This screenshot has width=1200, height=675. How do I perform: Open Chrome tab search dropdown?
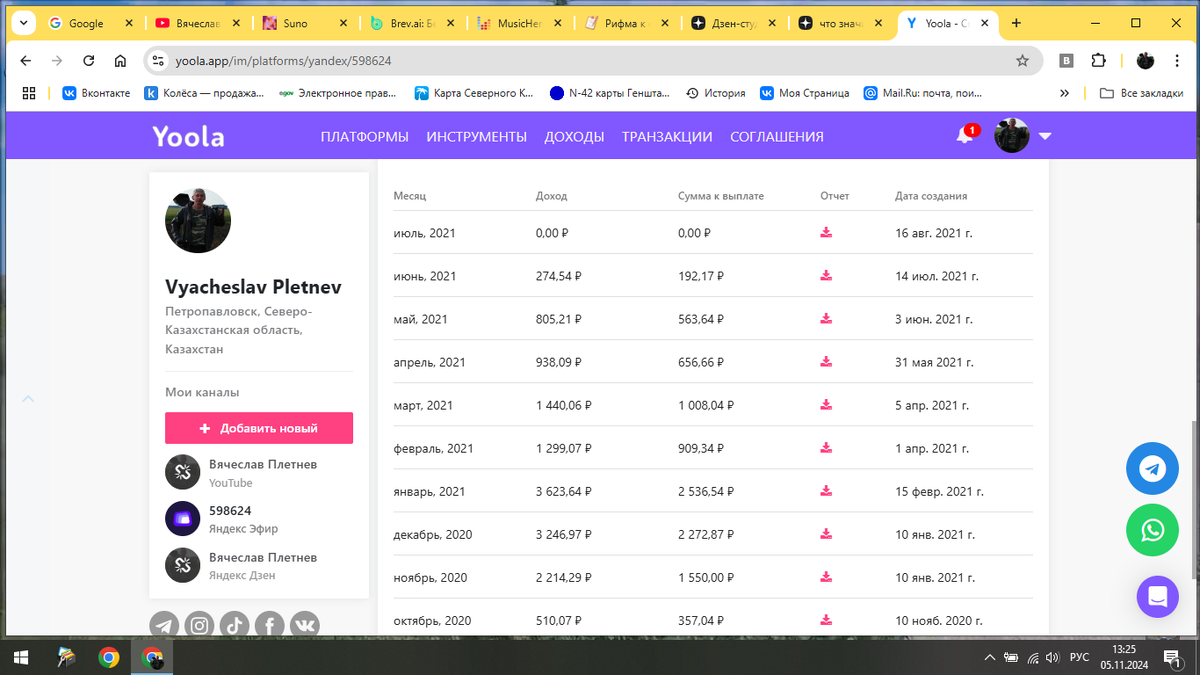point(22,23)
